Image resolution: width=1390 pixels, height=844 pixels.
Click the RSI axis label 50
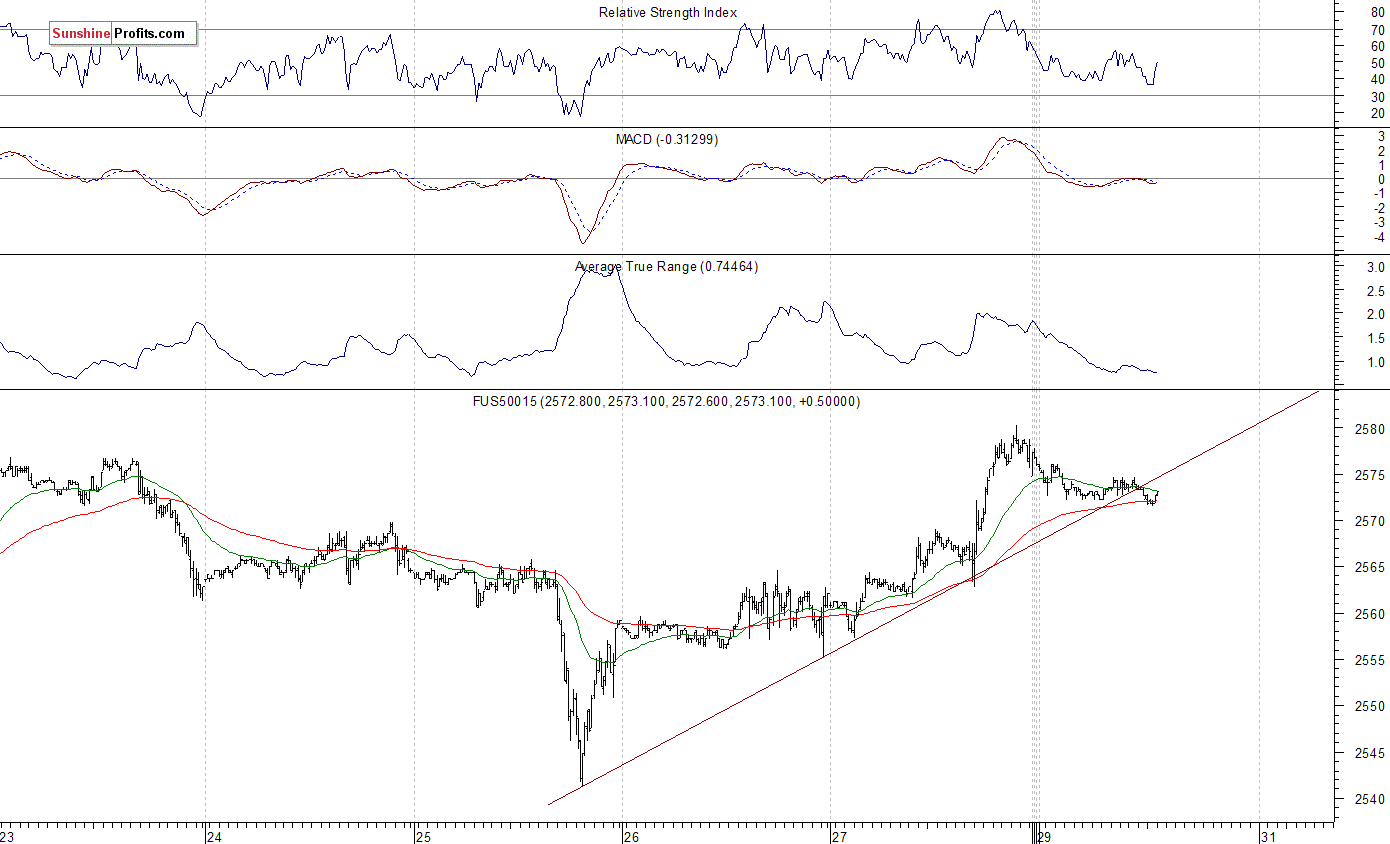[1378, 63]
